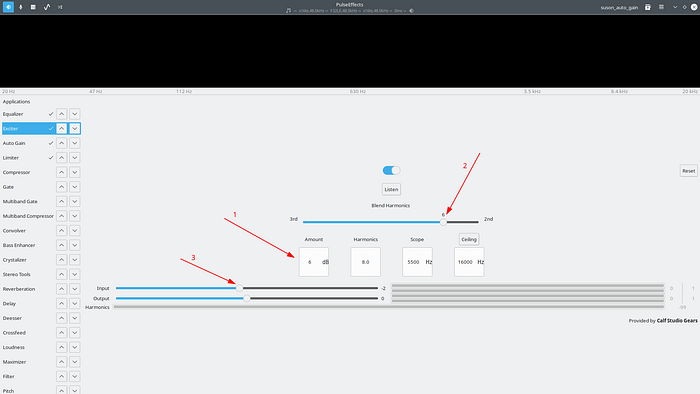The height and width of the screenshot is (394, 700).
Task: Move Stereo Tools up in the list
Action: click(62, 274)
